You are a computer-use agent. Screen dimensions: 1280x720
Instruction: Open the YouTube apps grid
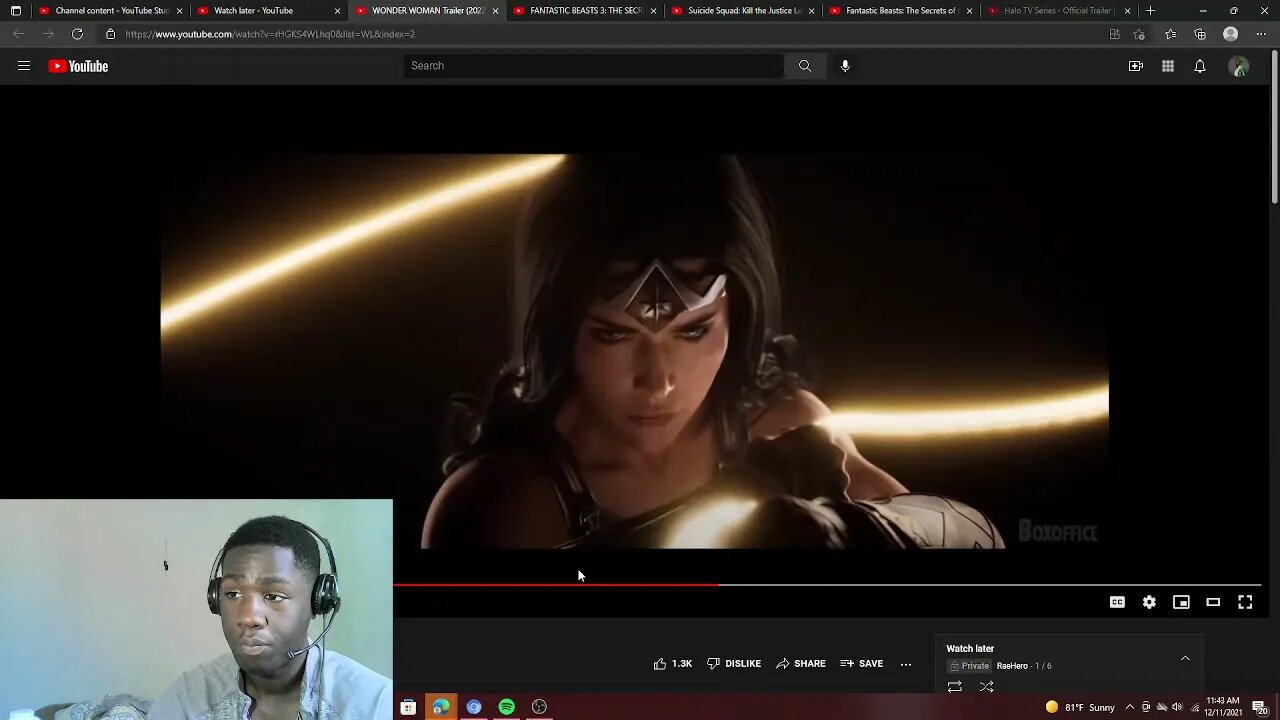(x=1168, y=66)
